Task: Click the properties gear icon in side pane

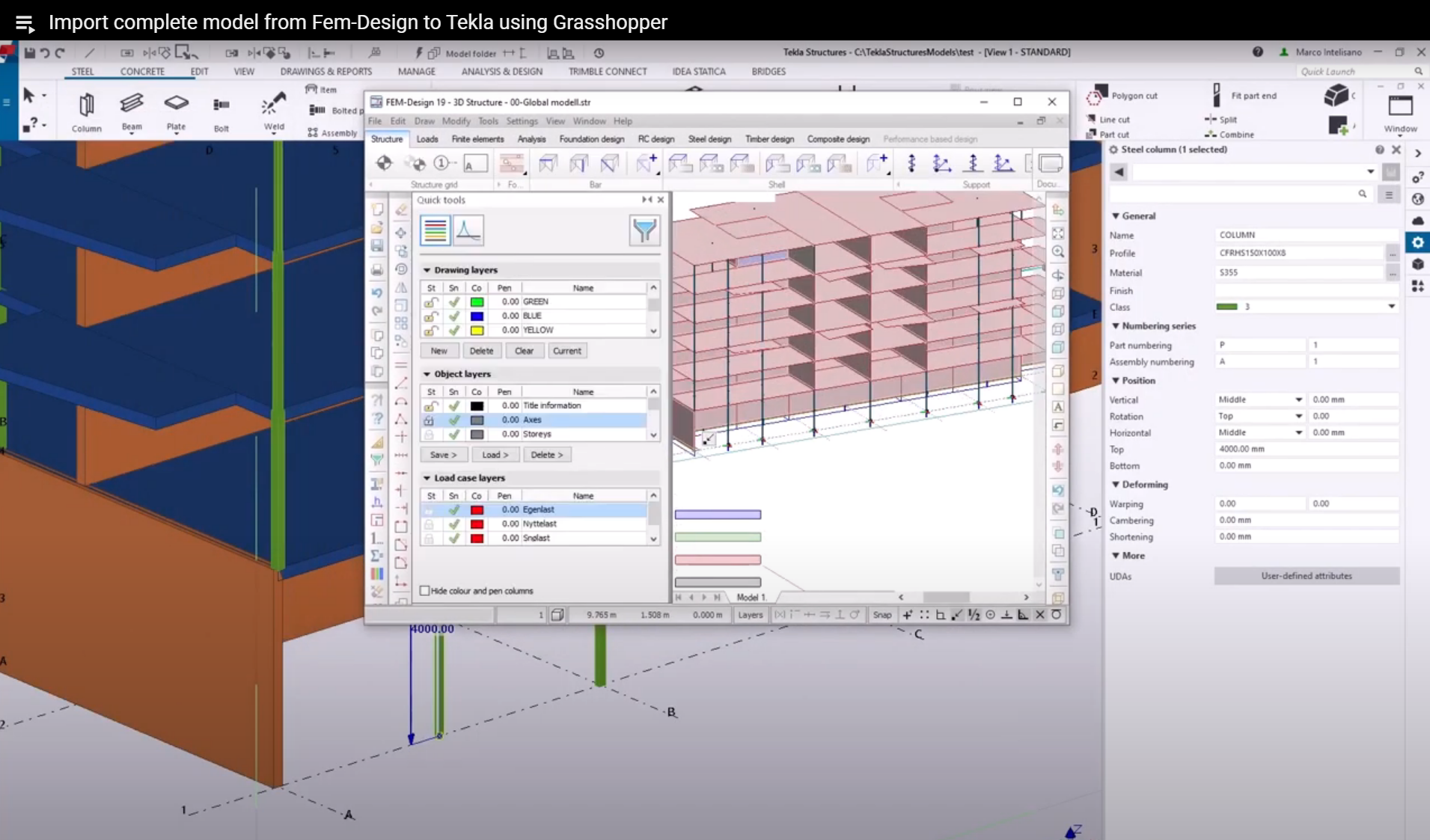Action: (1417, 242)
